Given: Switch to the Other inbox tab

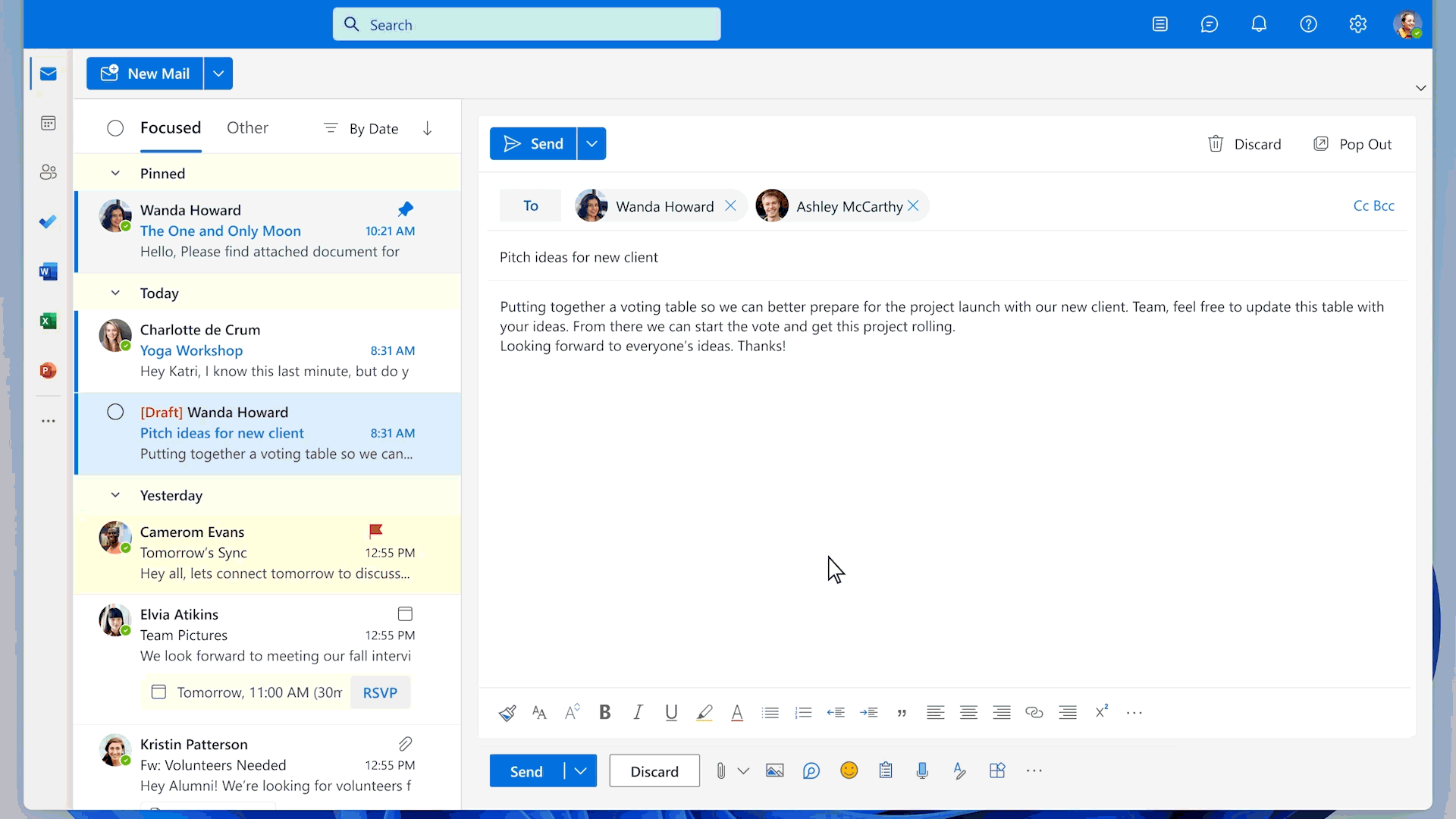Looking at the screenshot, I should 247,127.
